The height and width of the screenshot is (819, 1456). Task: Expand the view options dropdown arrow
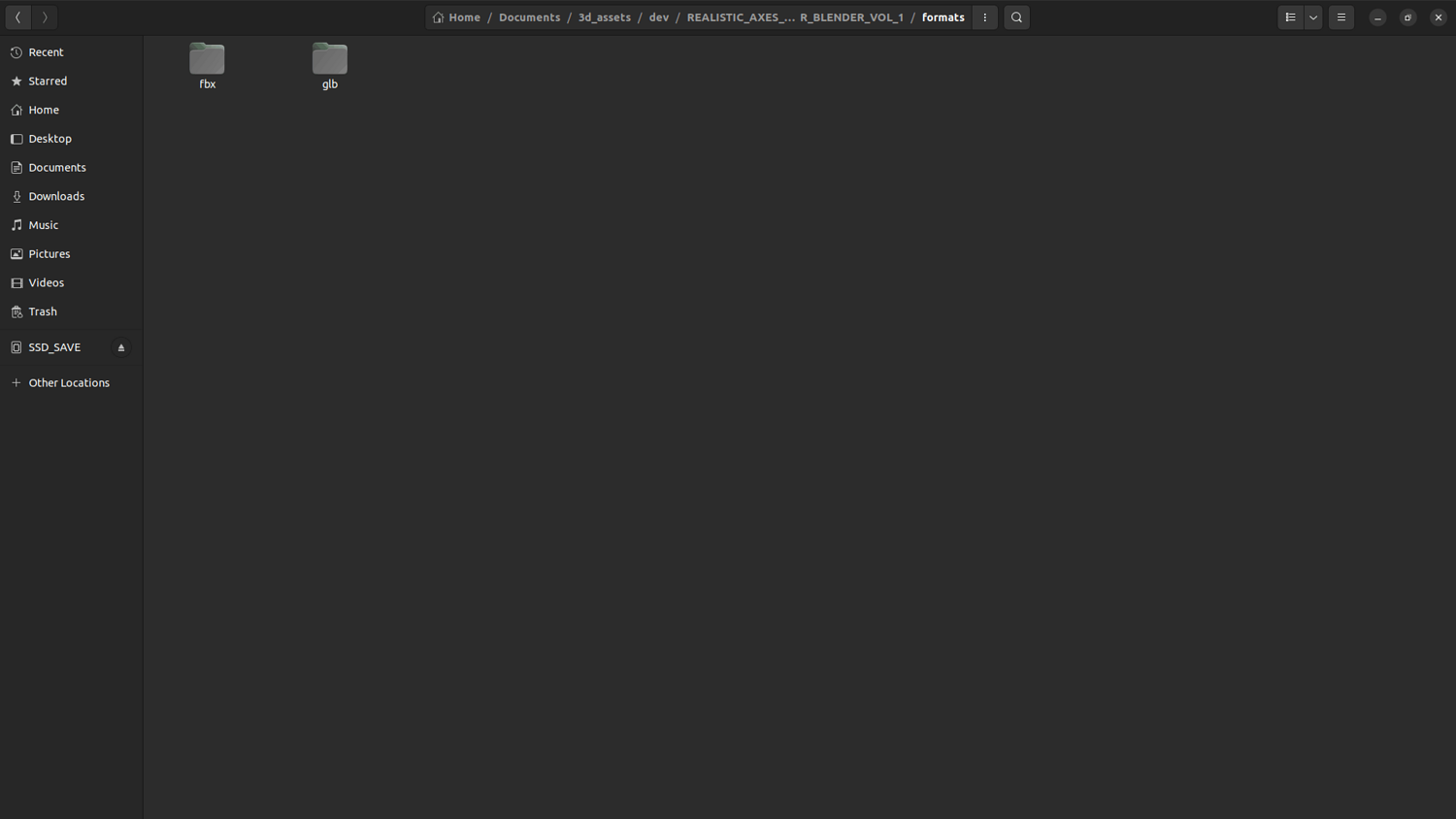pos(1313,17)
